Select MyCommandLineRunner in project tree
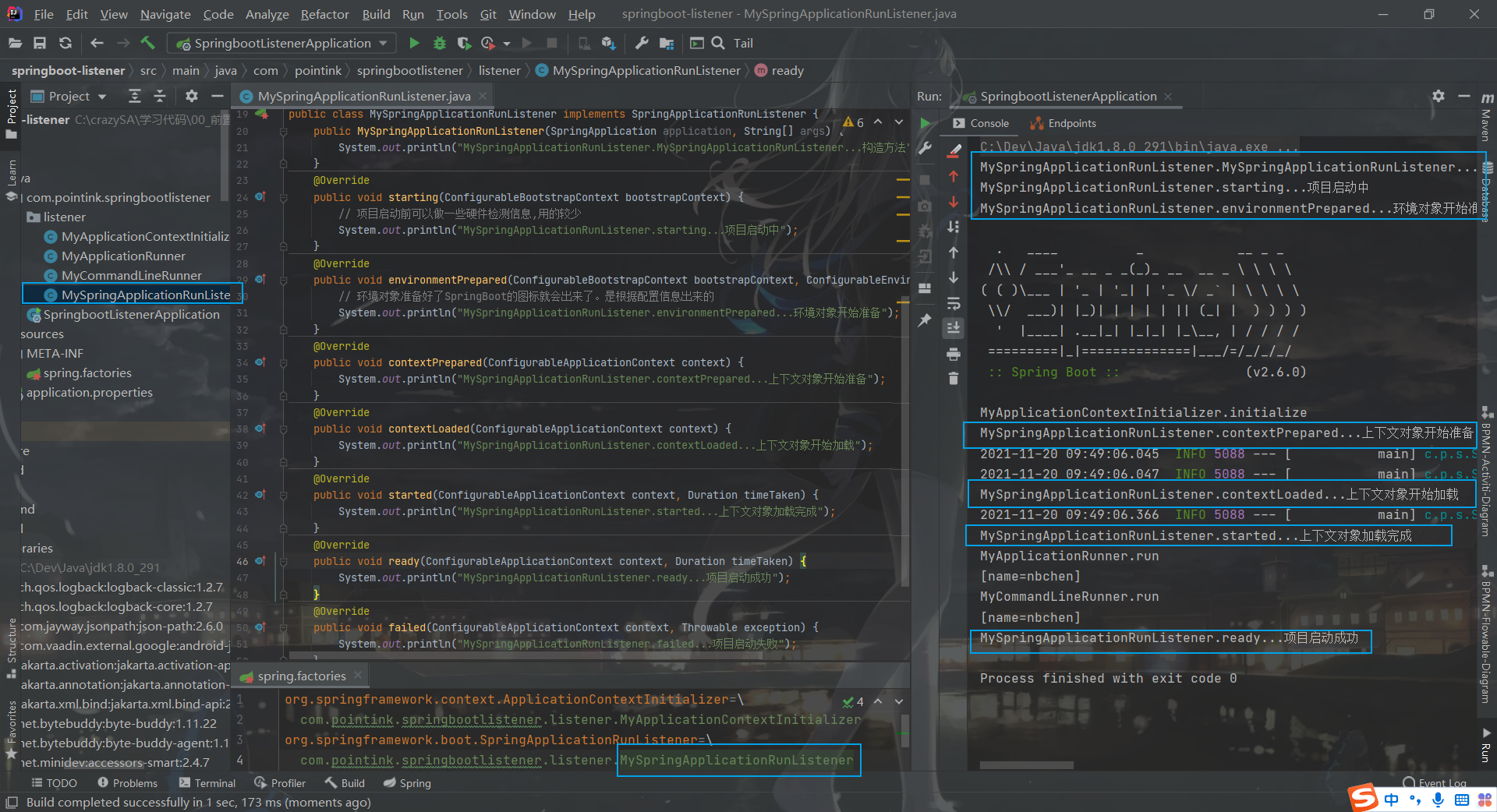Image resolution: width=1497 pixels, height=812 pixels. coord(131,275)
